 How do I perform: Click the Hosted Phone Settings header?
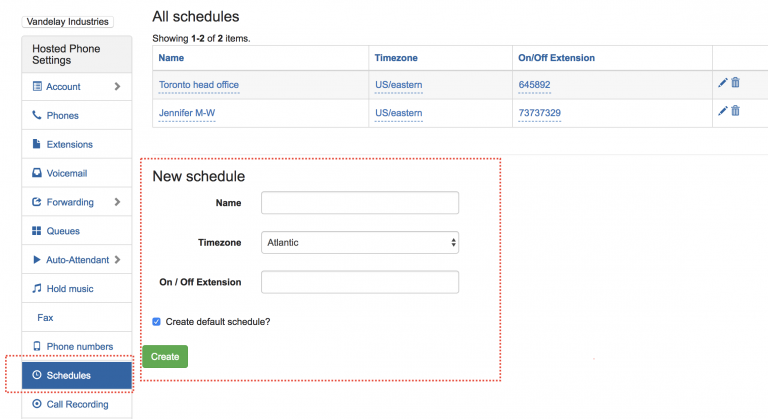(77, 54)
